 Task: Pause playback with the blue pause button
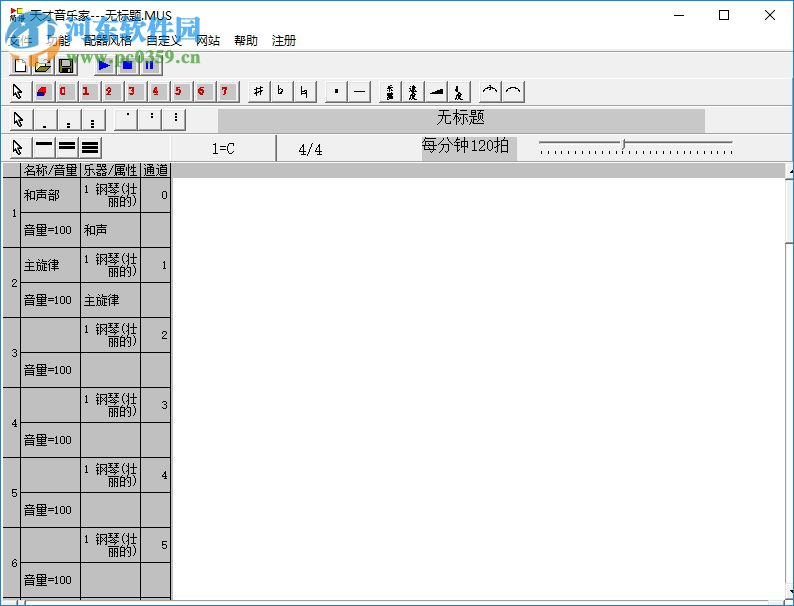[150, 65]
